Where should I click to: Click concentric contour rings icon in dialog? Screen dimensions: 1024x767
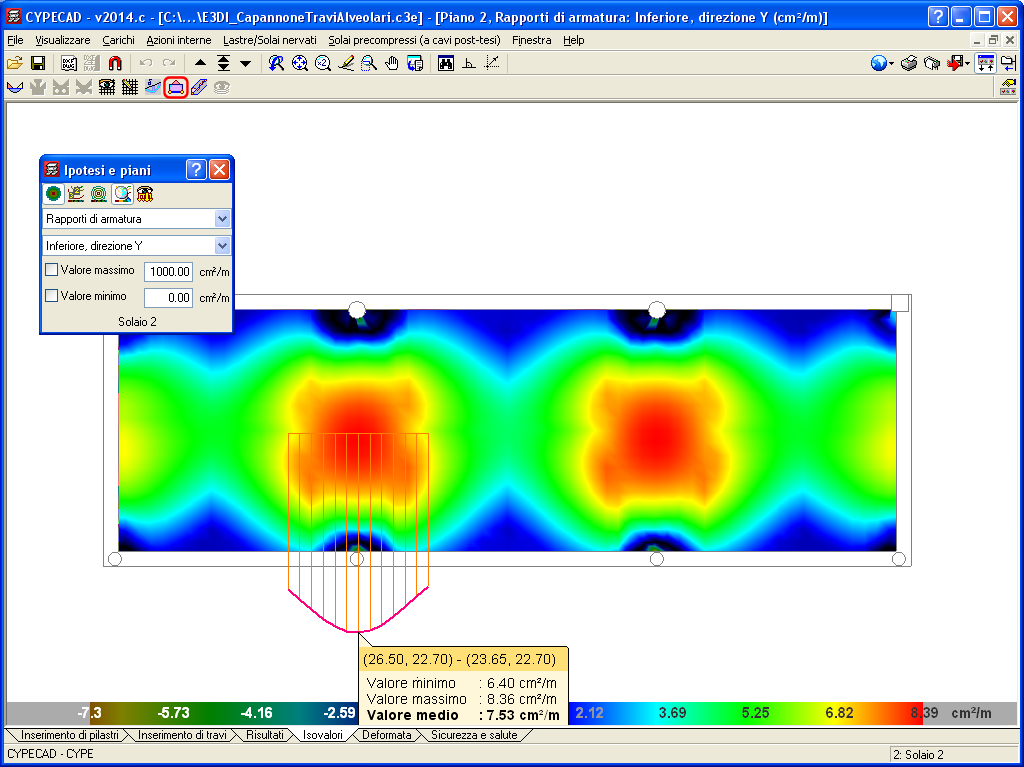(x=99, y=193)
